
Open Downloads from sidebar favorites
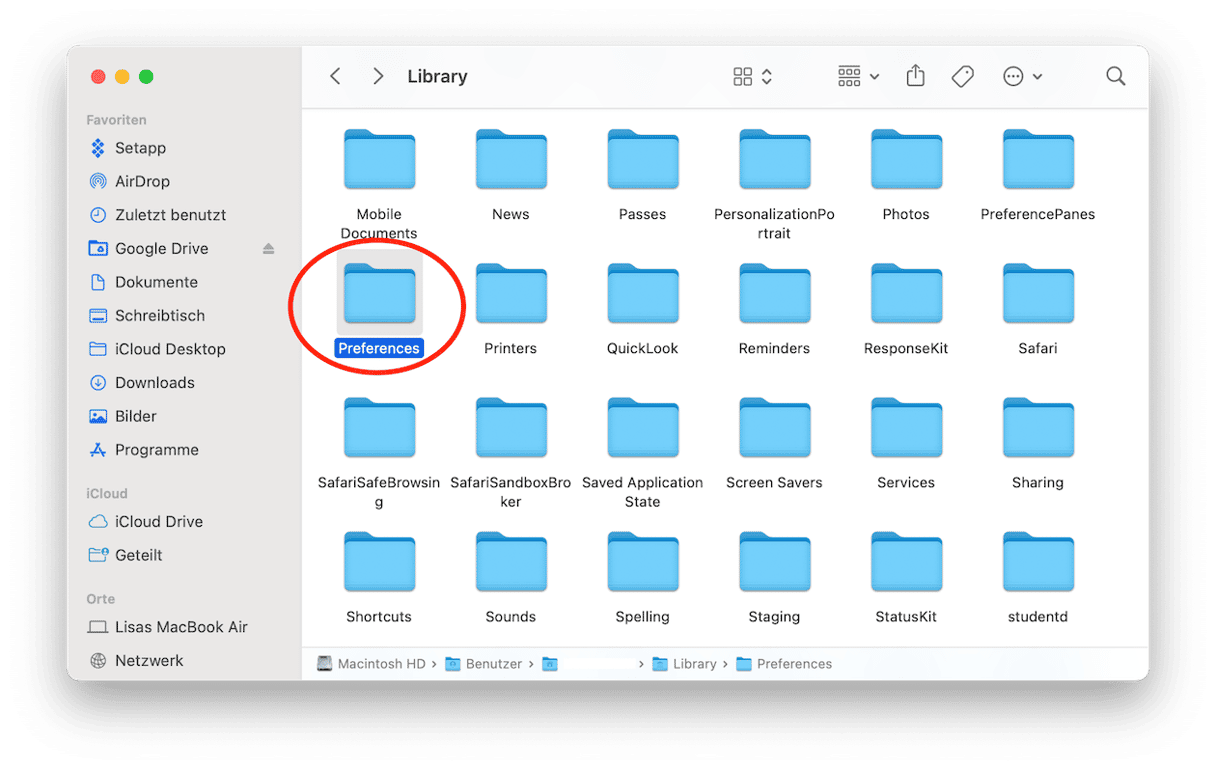coord(154,382)
